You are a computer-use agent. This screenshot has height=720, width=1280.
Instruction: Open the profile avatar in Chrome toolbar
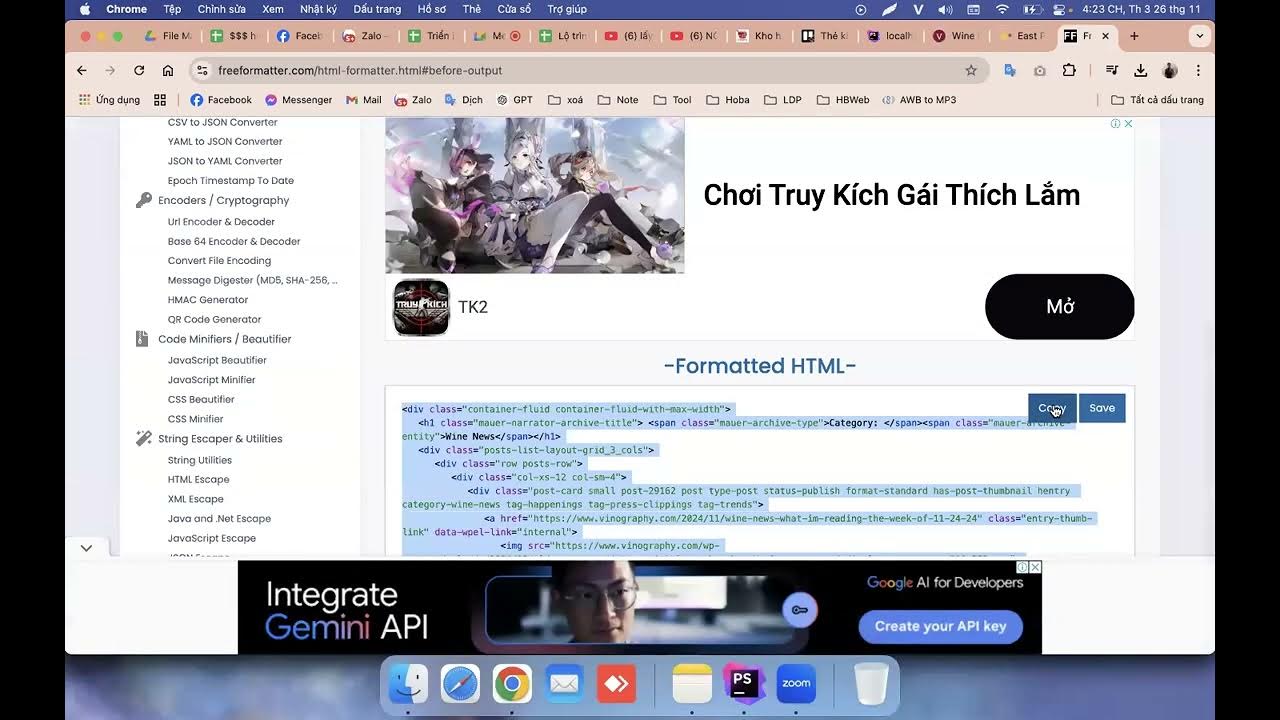point(1170,70)
